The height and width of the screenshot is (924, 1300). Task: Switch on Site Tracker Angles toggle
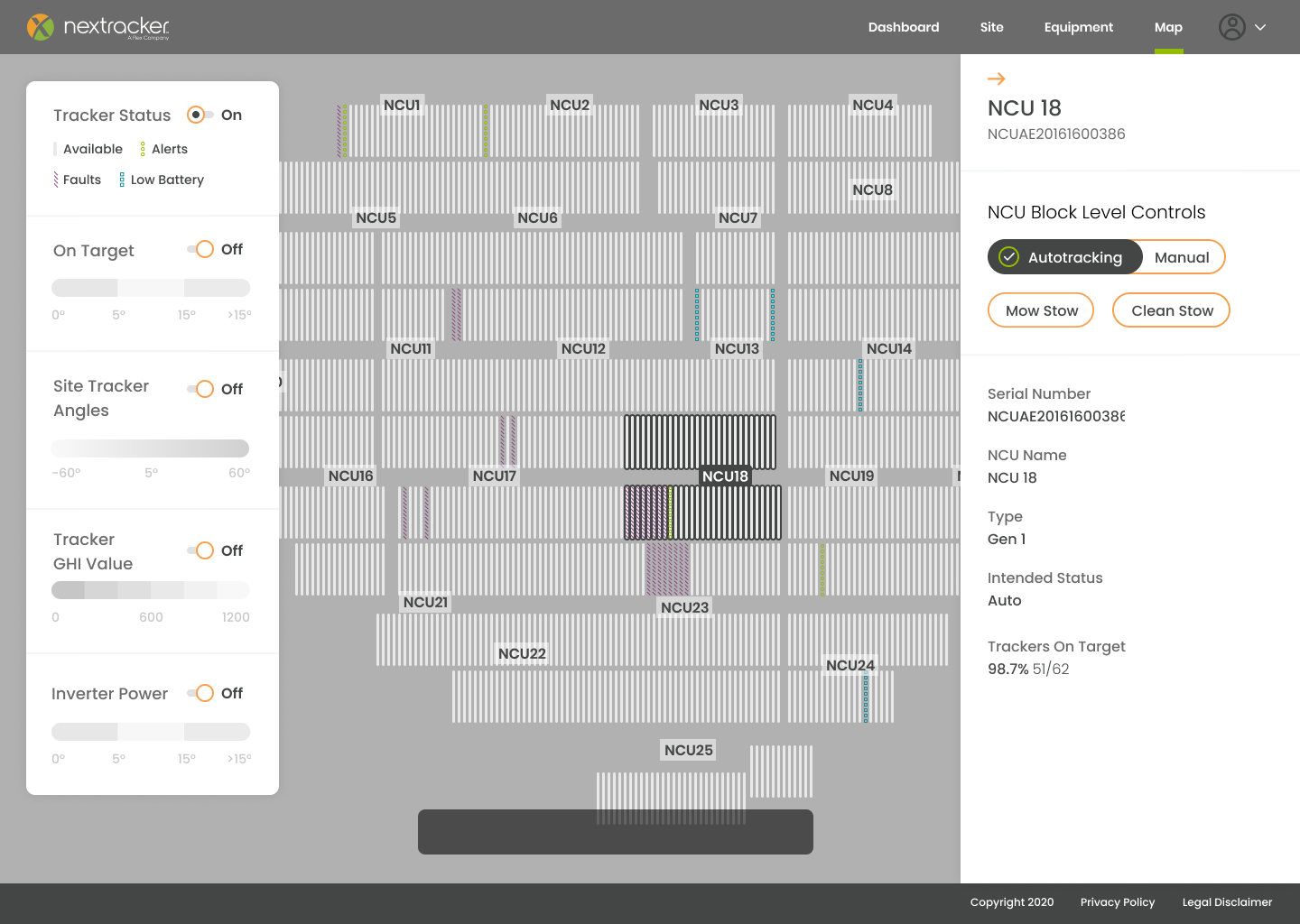200,389
